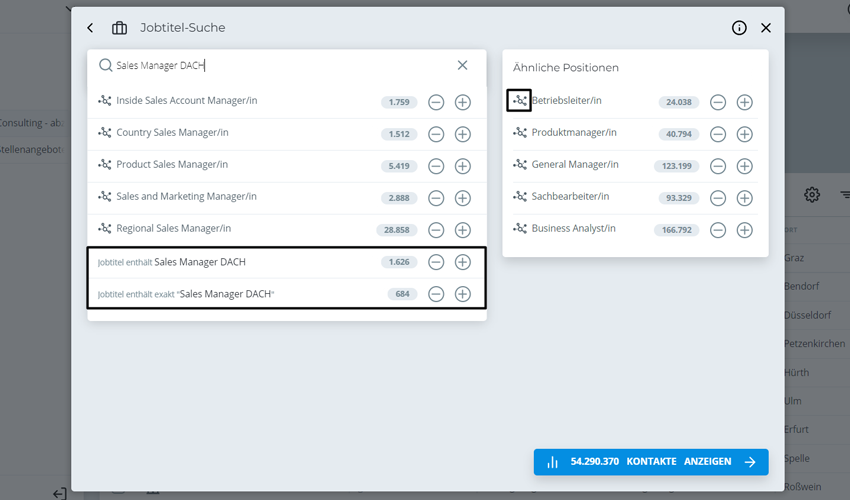Add 'Jobtitel enthält Sales Manager DACH' filter

[x=462, y=262]
